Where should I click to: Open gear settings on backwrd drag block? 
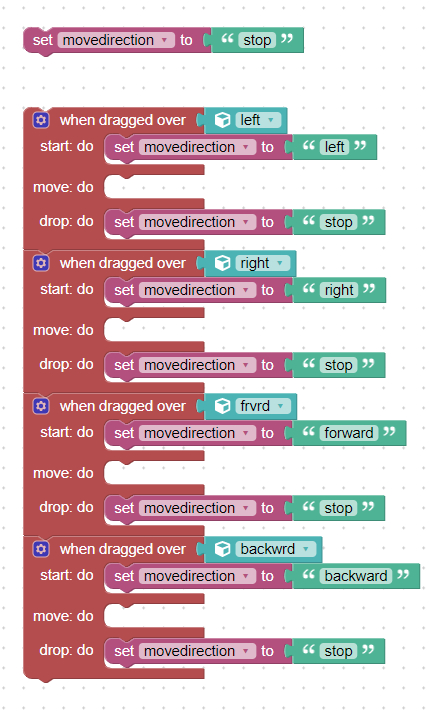pyautogui.click(x=41, y=549)
